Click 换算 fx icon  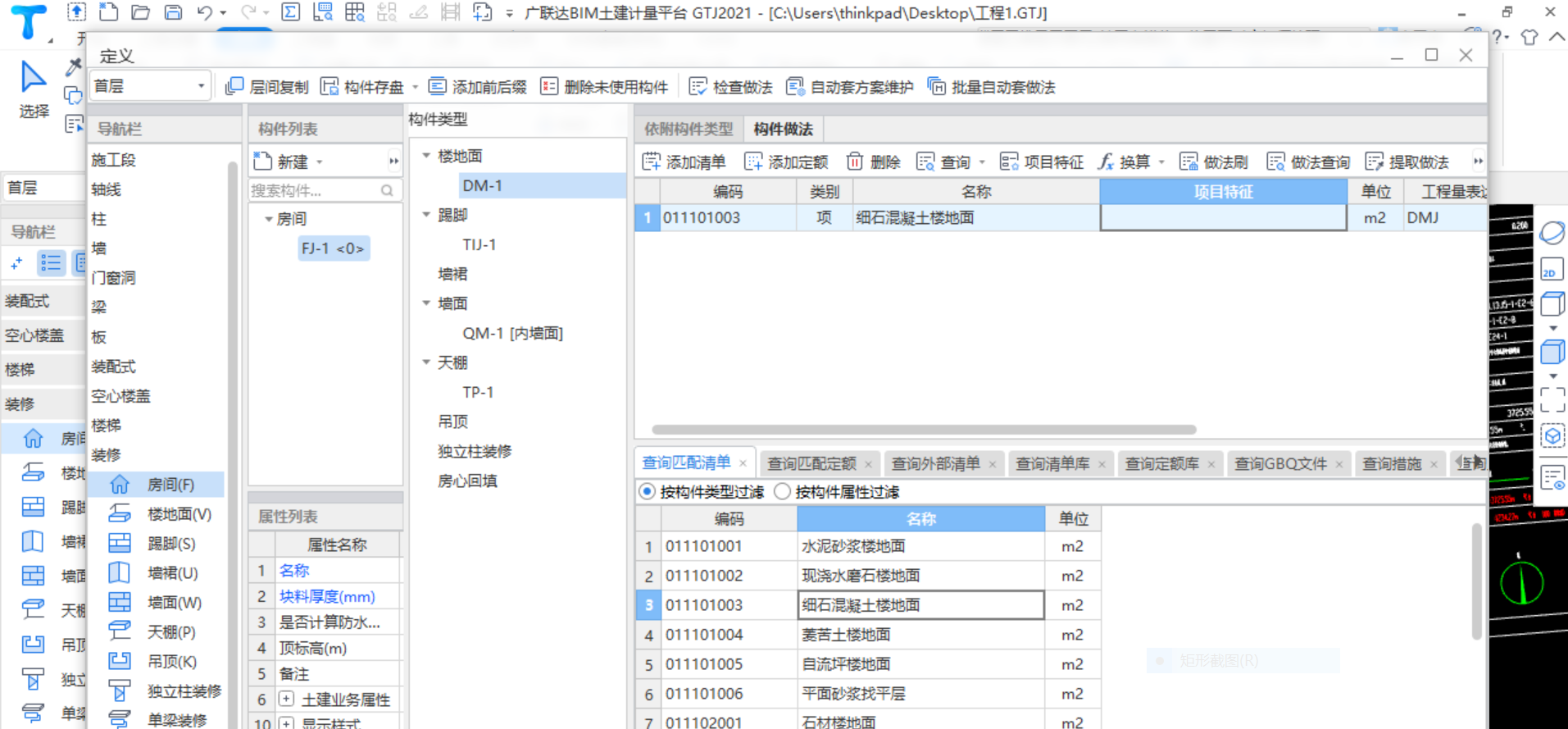1106,162
